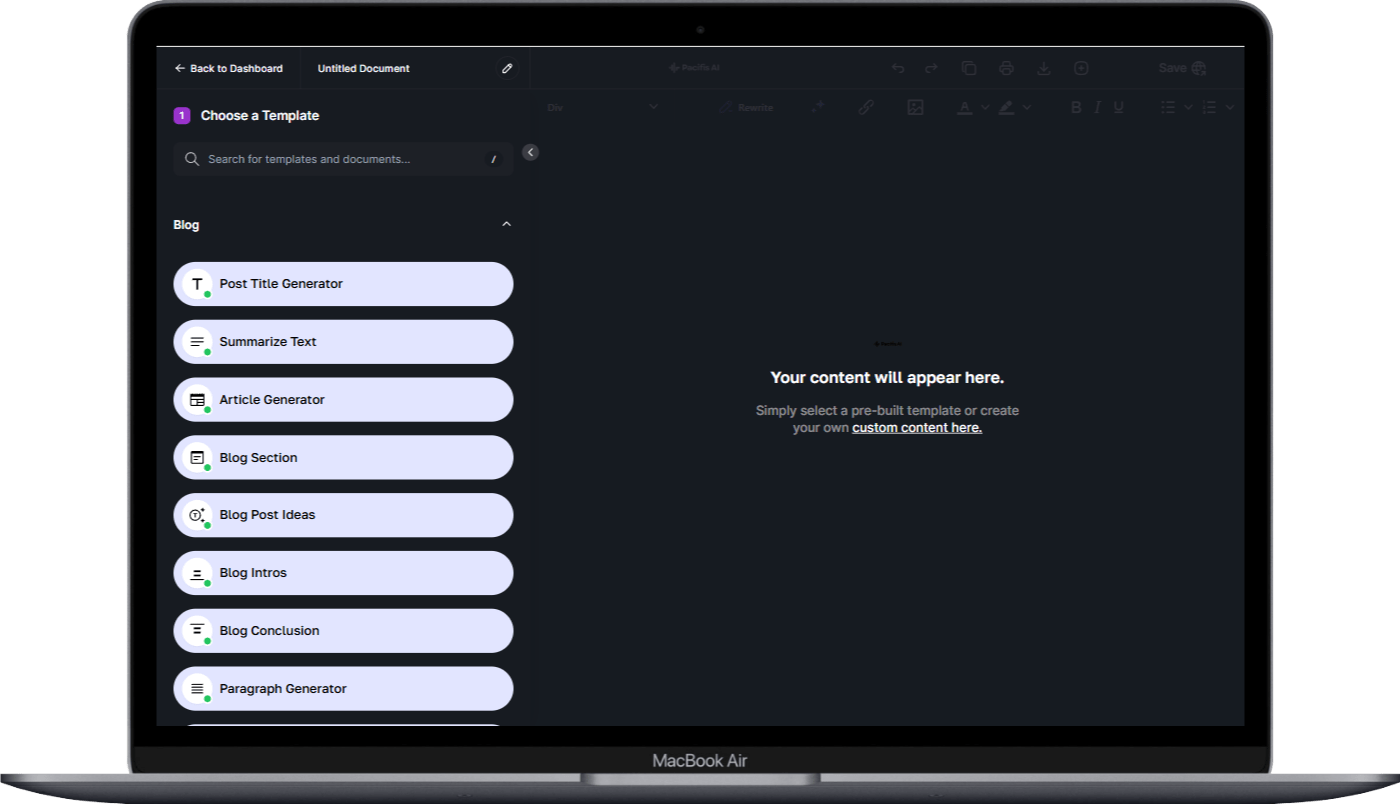Screen dimensions: 1400x804
Task: Insert an image in the editor
Action: click(x=915, y=107)
